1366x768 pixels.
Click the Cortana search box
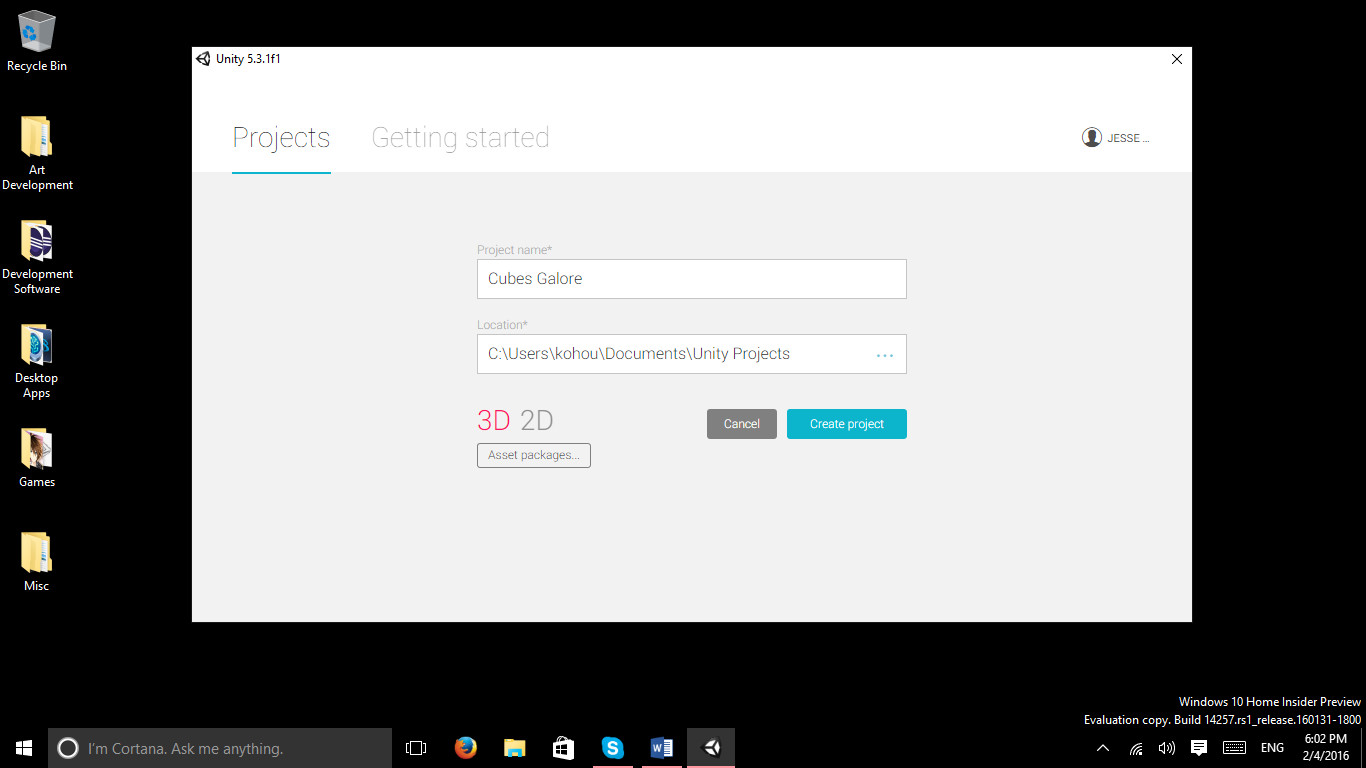click(x=220, y=748)
